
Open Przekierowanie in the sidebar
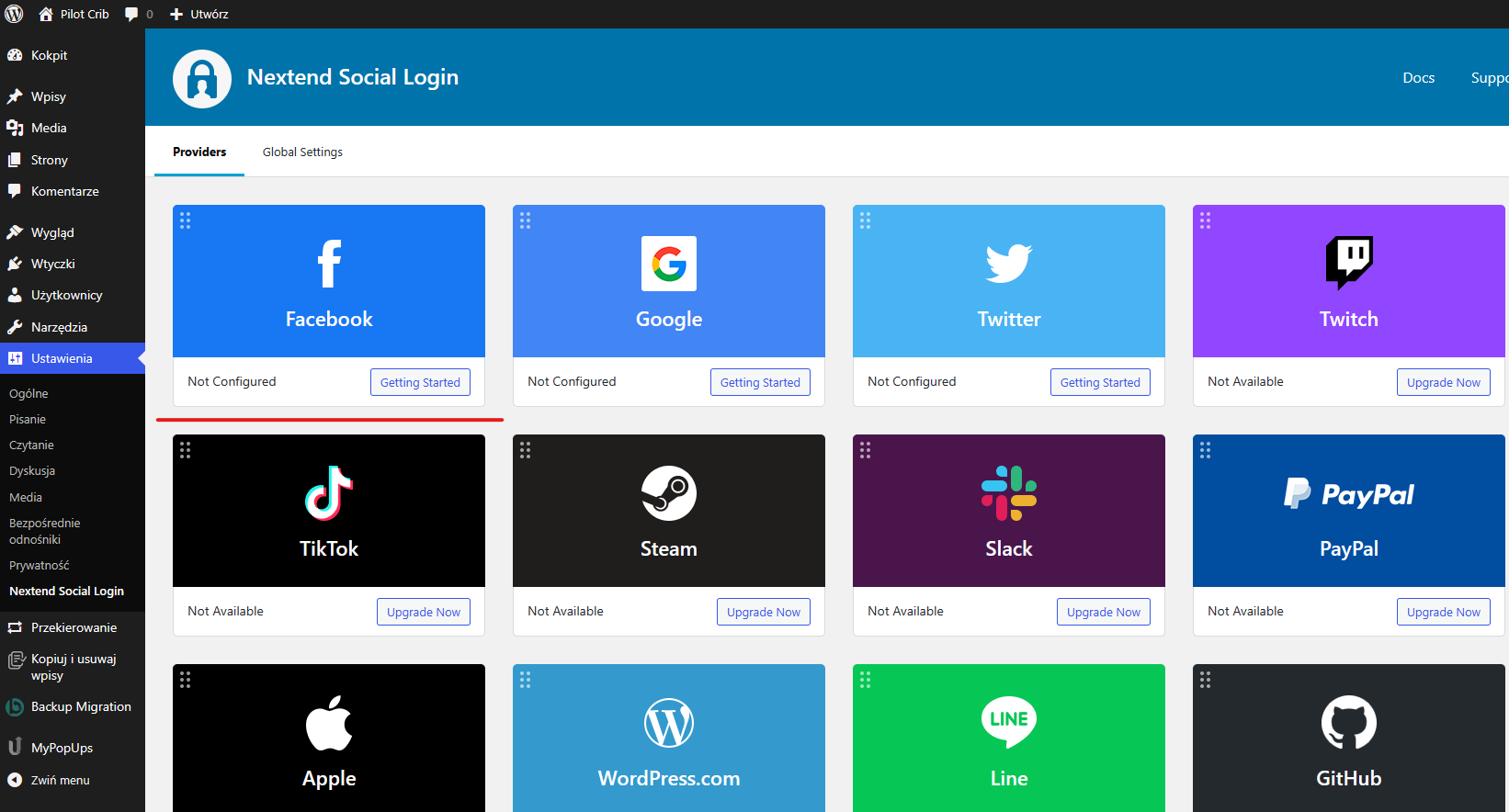[73, 627]
